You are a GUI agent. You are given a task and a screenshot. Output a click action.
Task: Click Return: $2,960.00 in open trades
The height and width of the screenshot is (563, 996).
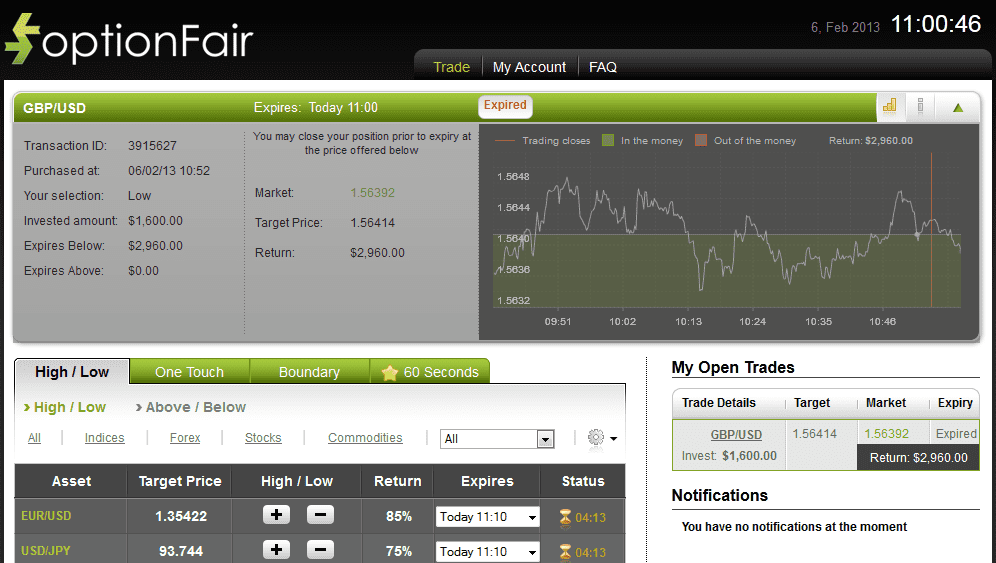(x=919, y=458)
